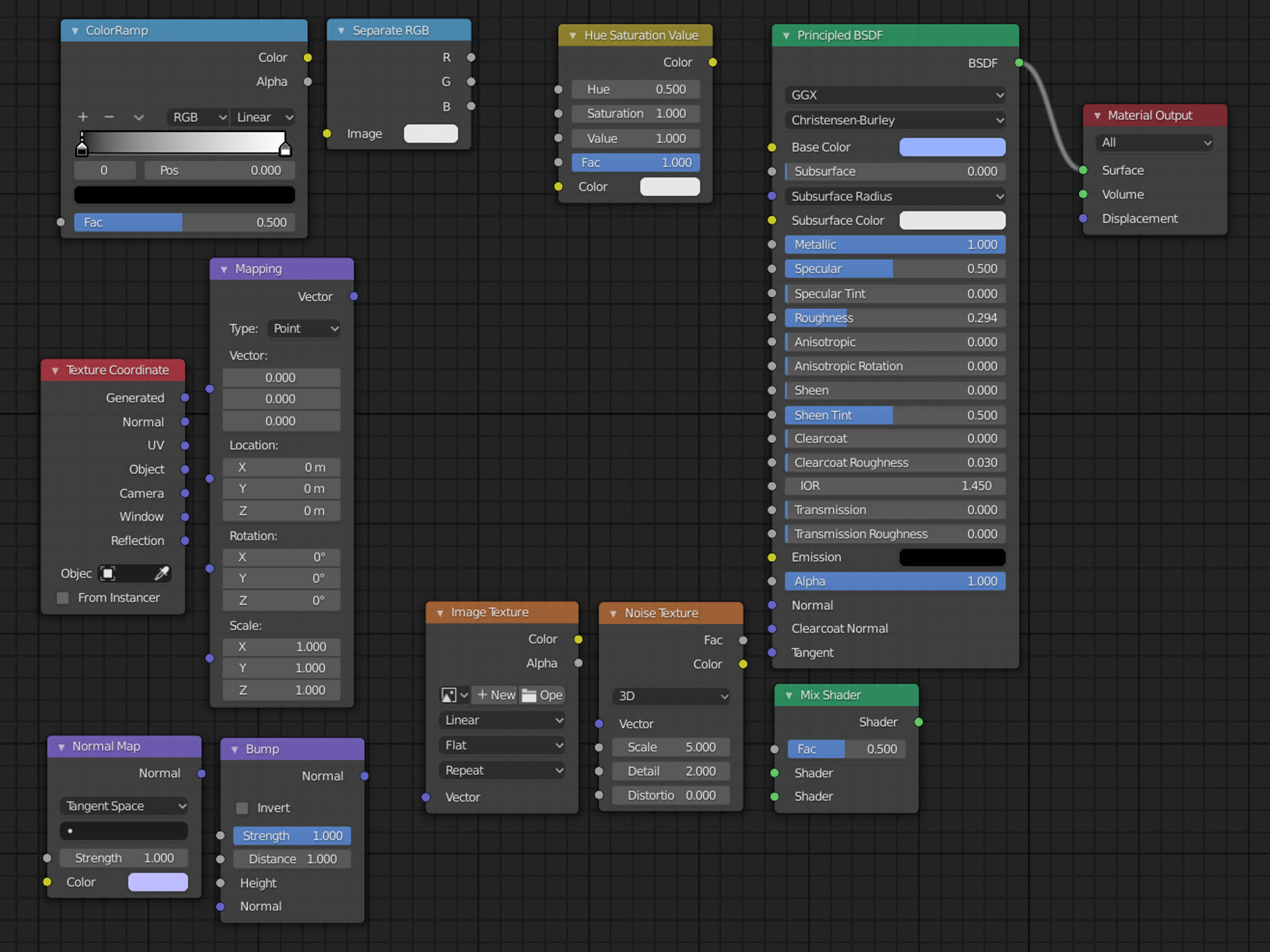Collapse the Mapping node header
1270x952 pixels.
[223, 269]
